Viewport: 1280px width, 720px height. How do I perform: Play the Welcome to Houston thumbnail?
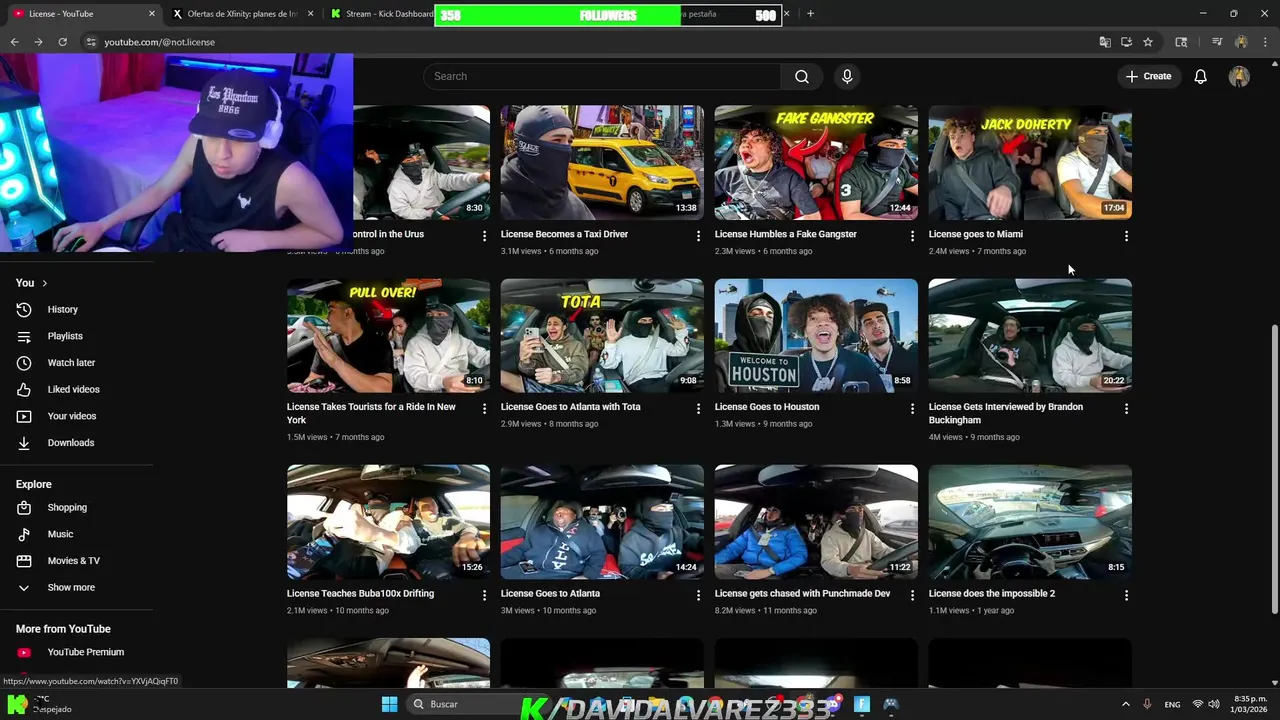[x=816, y=335]
